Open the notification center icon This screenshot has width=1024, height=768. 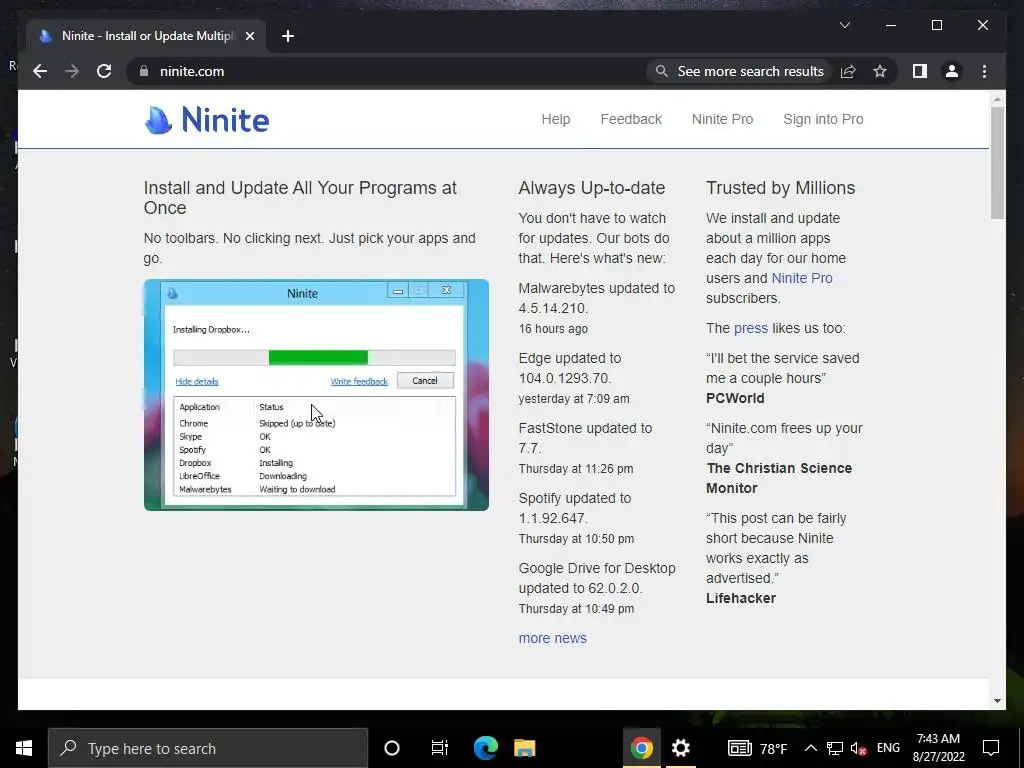(991, 748)
